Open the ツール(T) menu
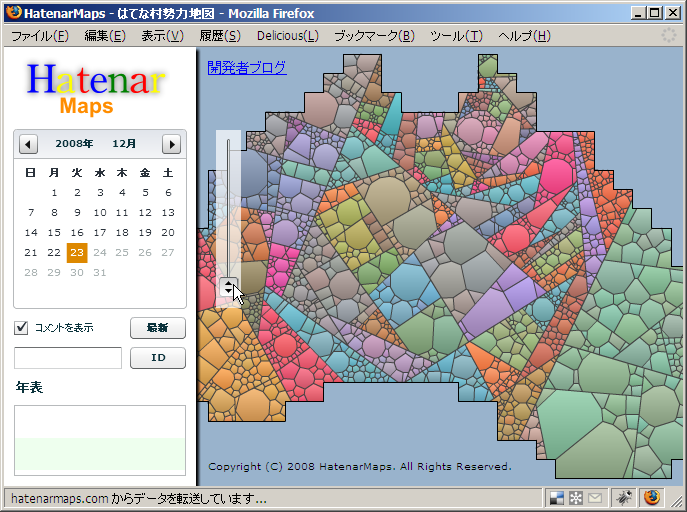Viewport: 687px width, 512px height. pyautogui.click(x=456, y=36)
